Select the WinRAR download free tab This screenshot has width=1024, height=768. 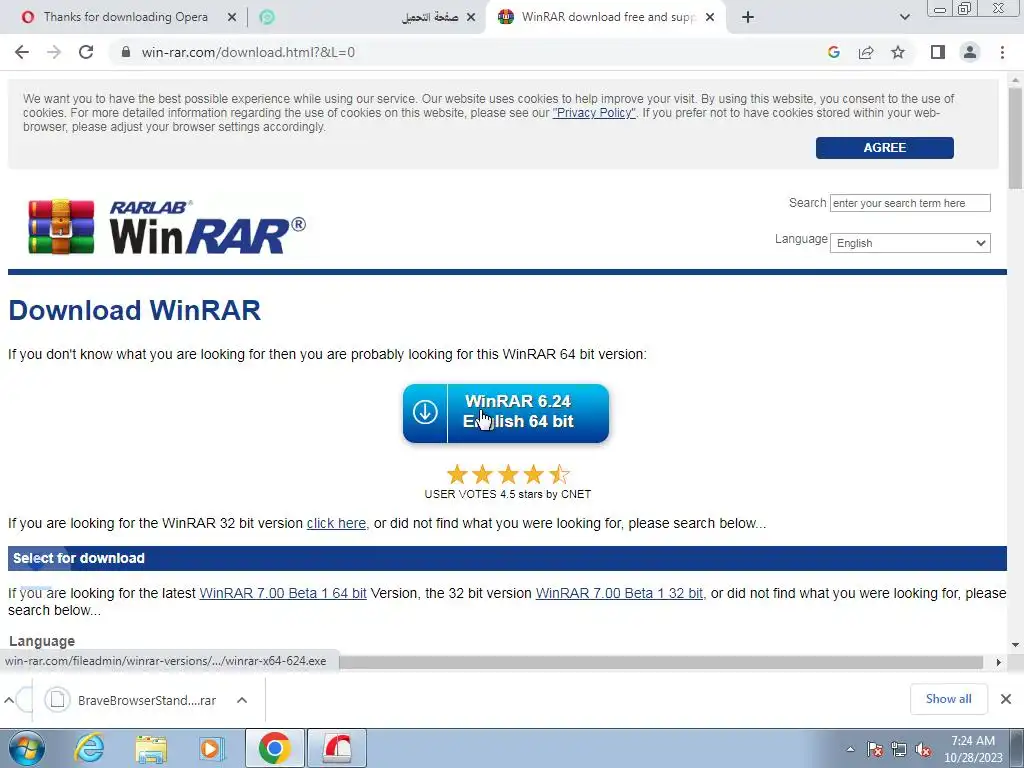607,17
